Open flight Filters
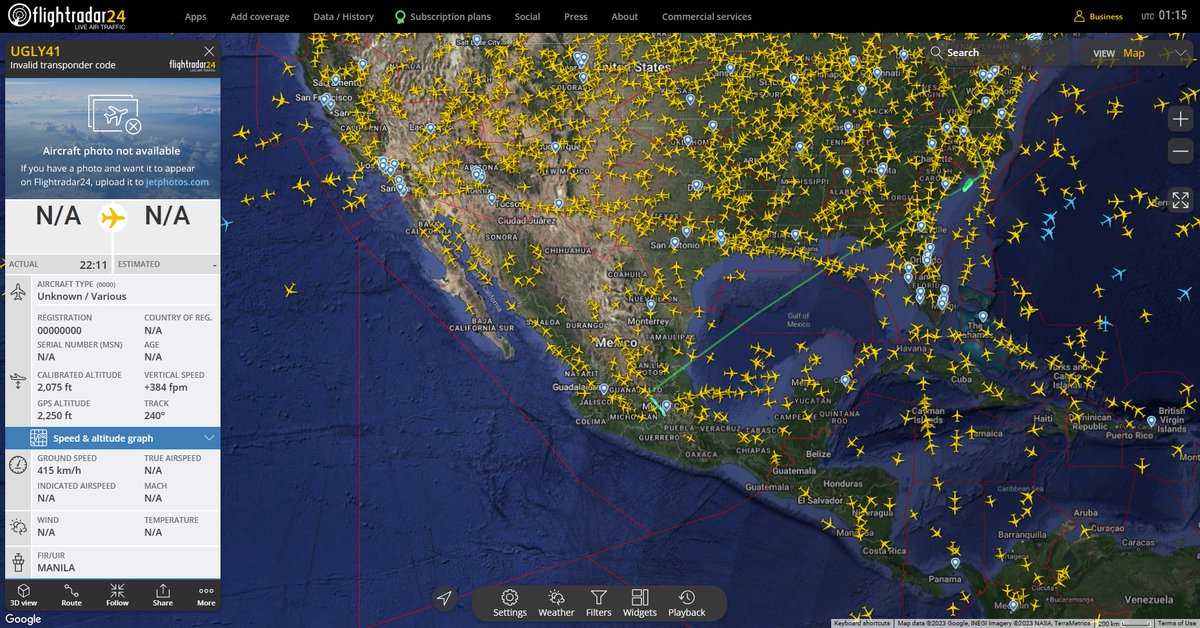Image resolution: width=1200 pixels, height=628 pixels. coord(599,603)
